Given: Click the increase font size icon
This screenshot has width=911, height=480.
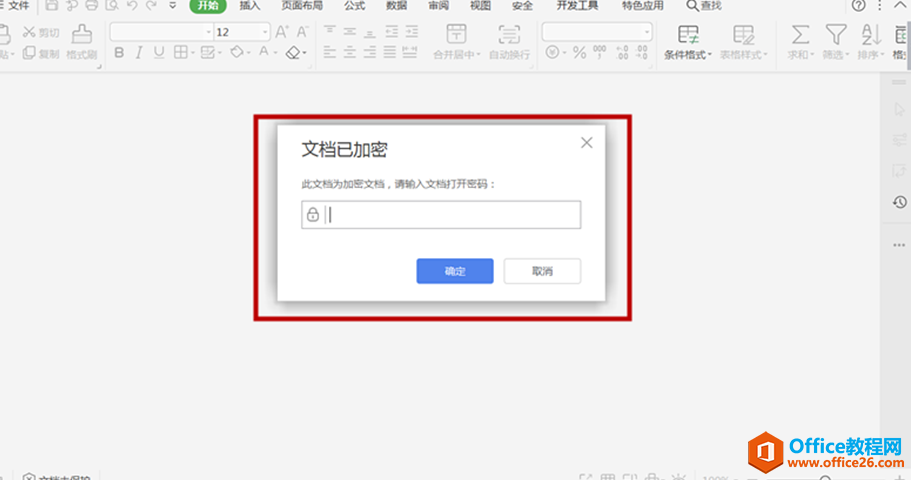Looking at the screenshot, I should pos(282,32).
